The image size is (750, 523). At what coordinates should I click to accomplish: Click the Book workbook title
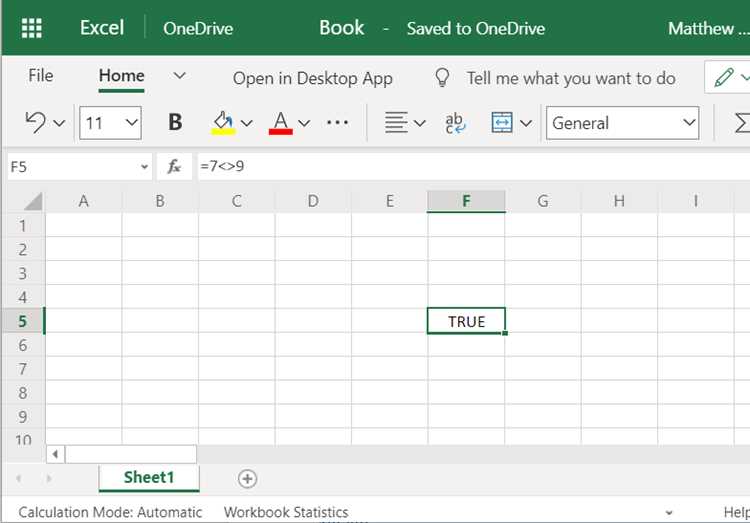(342, 28)
